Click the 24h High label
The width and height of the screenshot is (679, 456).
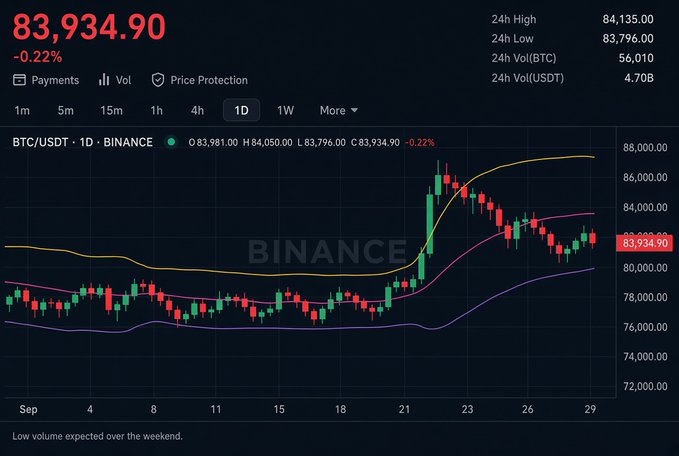tap(514, 19)
